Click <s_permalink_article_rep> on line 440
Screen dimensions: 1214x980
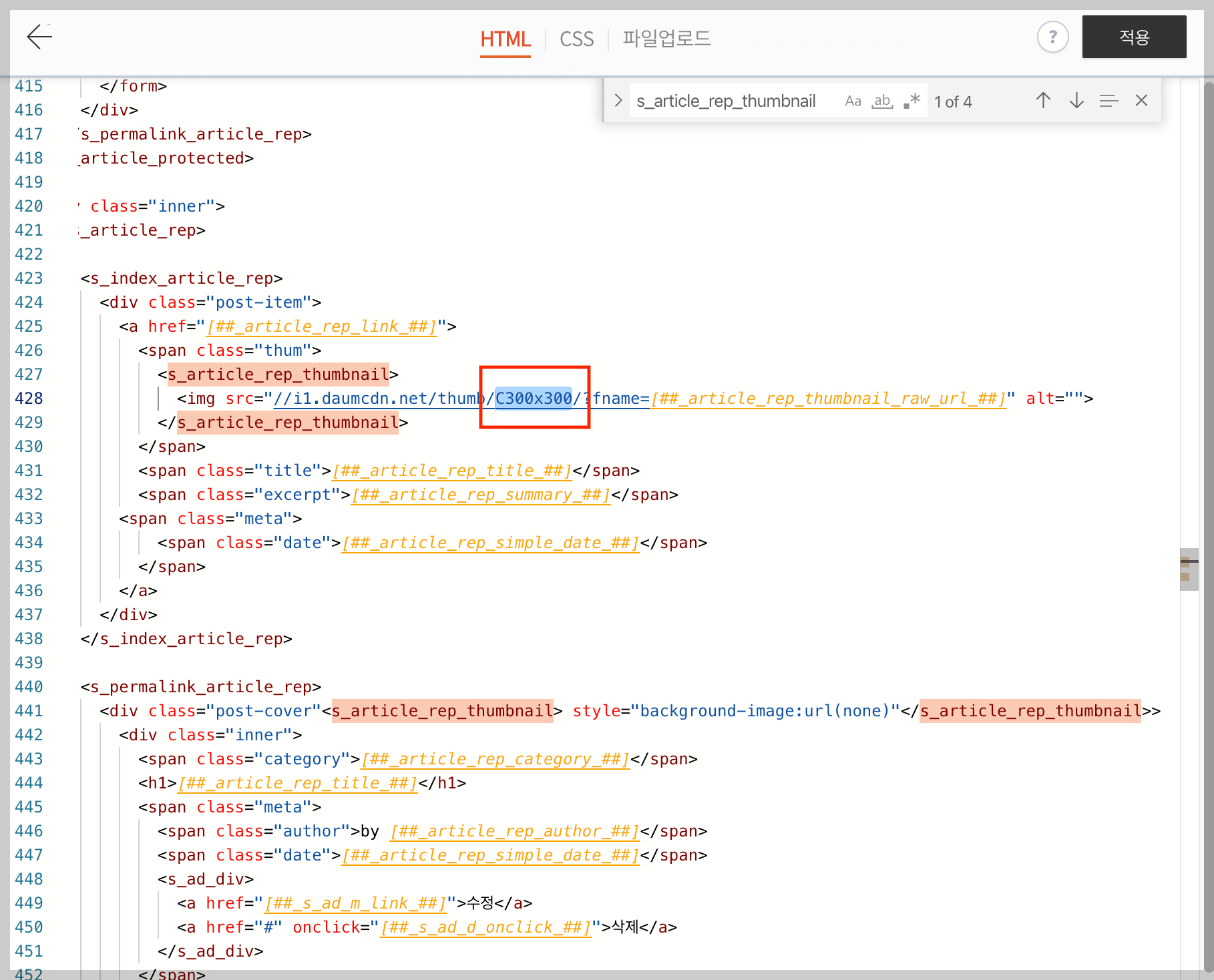201,687
